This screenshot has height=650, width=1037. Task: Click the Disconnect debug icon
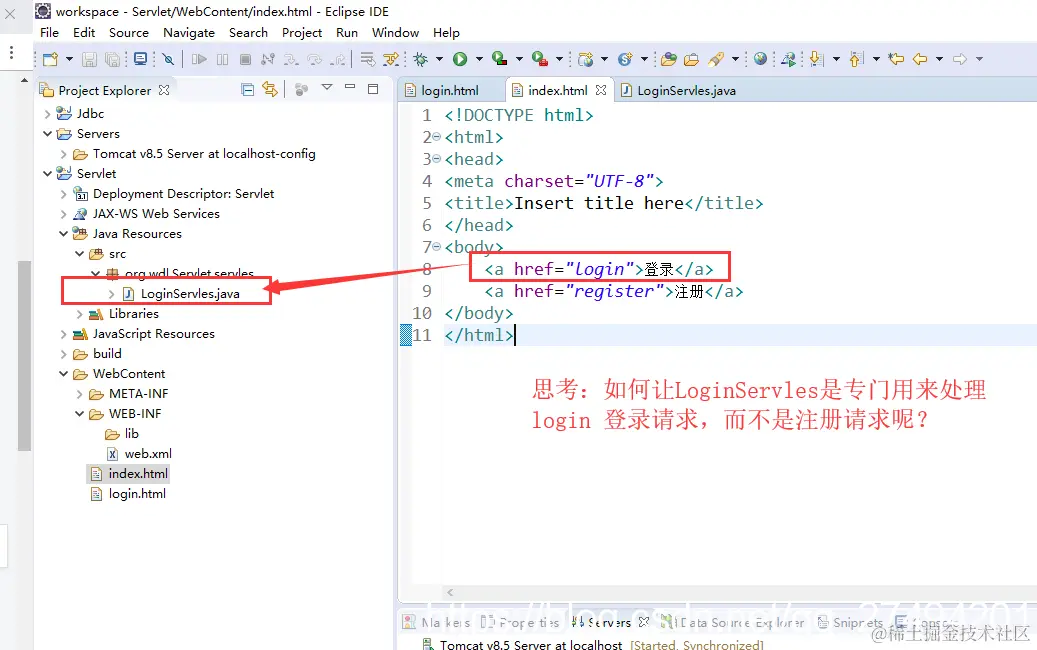point(268,60)
